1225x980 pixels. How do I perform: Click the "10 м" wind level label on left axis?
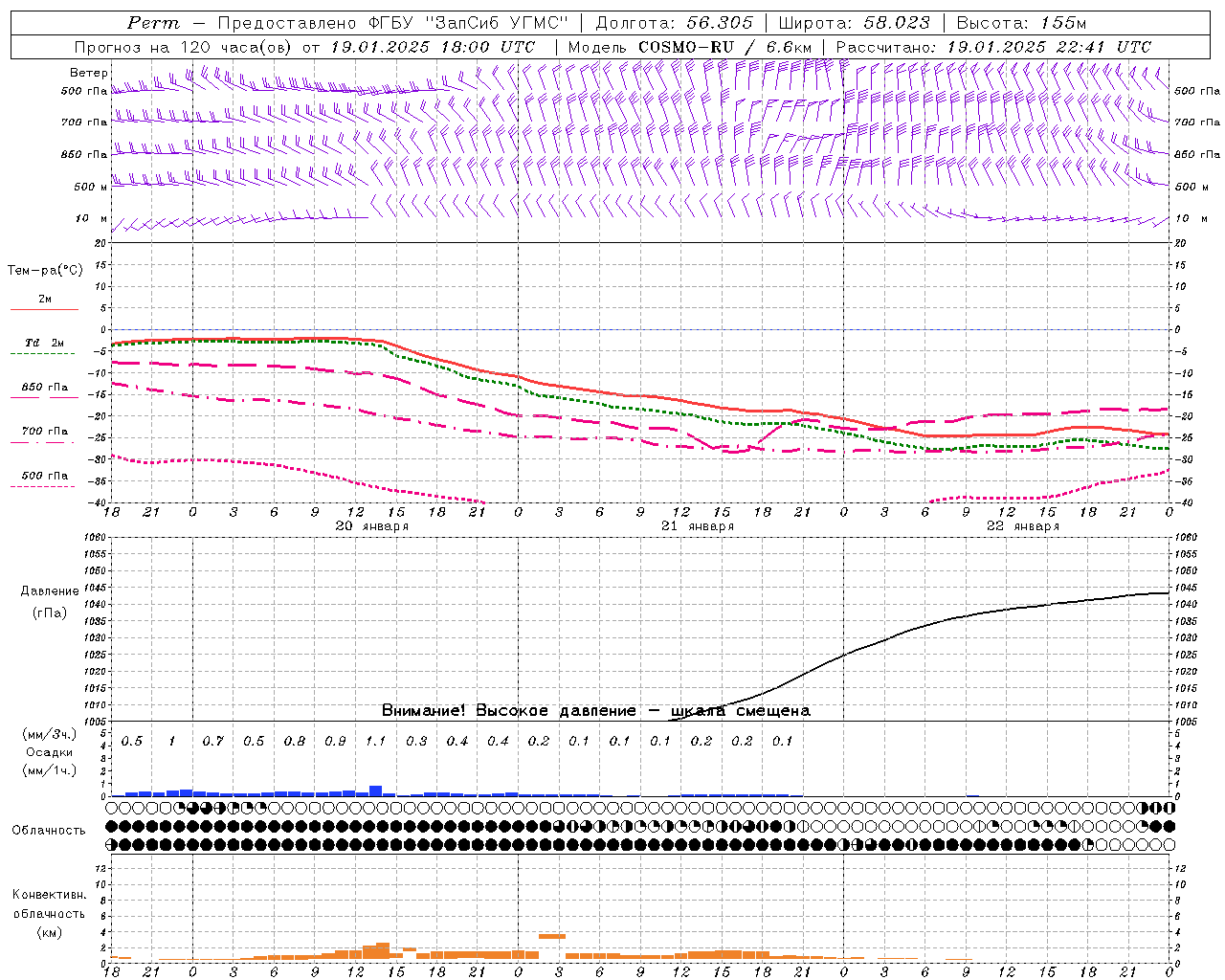[x=92, y=218]
